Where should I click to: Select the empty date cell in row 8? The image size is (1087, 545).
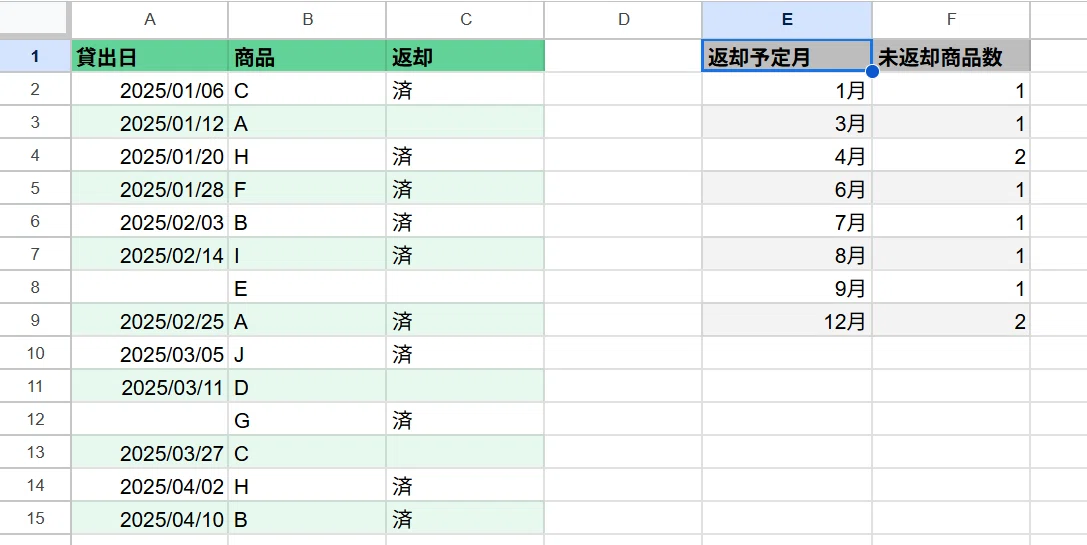150,287
